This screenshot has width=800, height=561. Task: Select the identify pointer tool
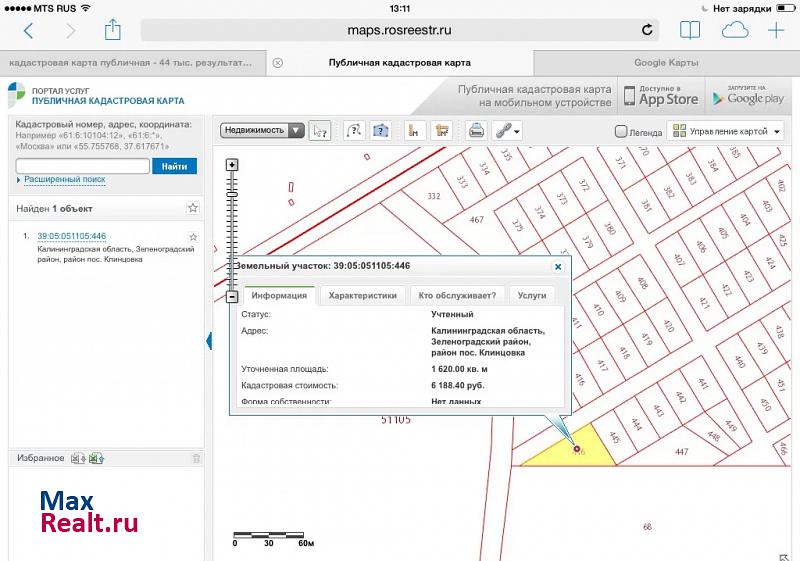tap(320, 130)
